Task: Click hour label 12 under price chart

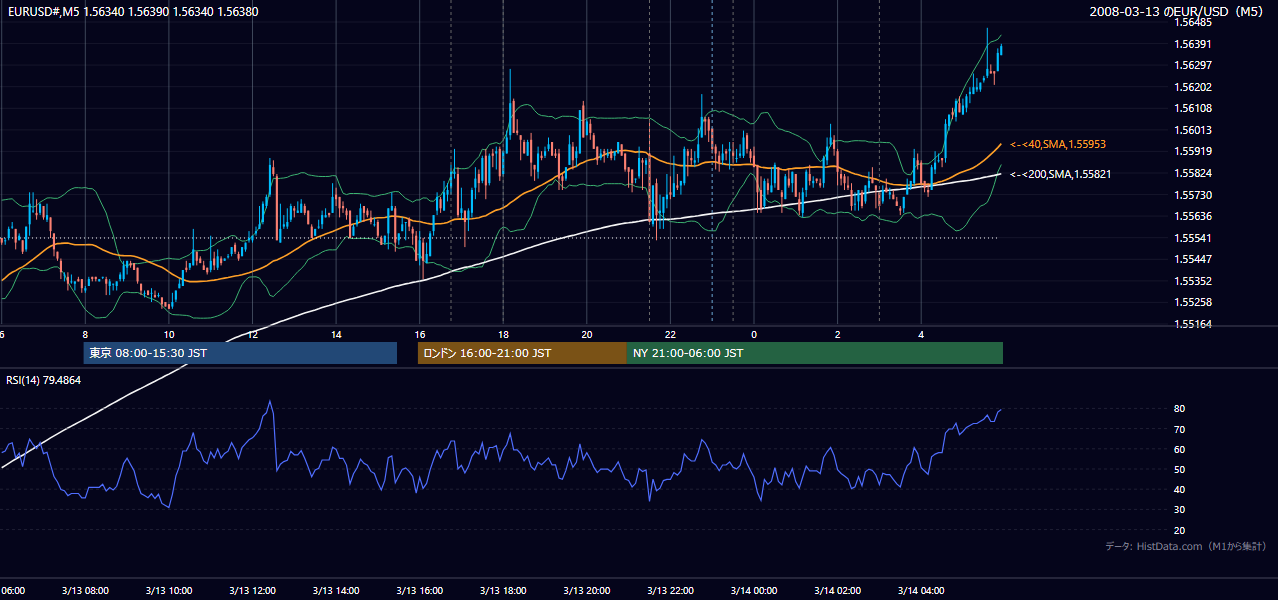Action: click(252, 335)
